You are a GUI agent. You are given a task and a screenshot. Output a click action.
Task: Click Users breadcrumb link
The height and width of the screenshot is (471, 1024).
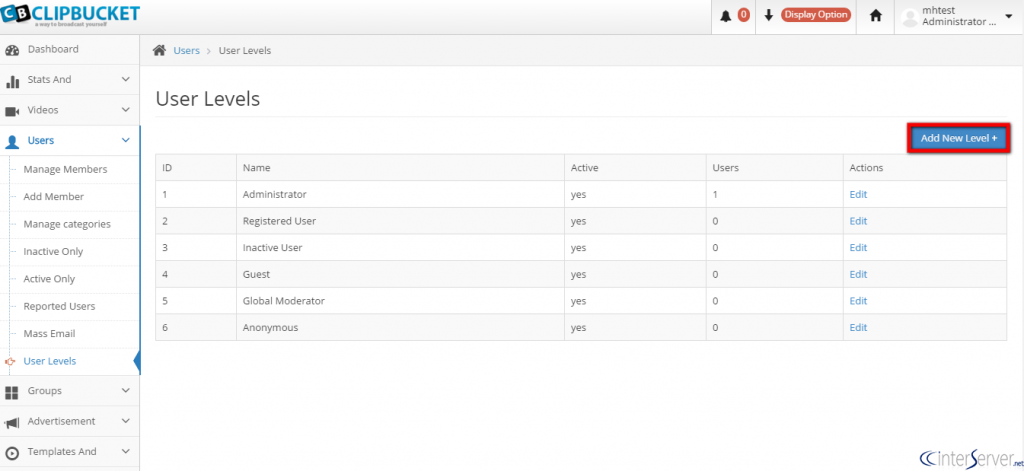click(187, 50)
